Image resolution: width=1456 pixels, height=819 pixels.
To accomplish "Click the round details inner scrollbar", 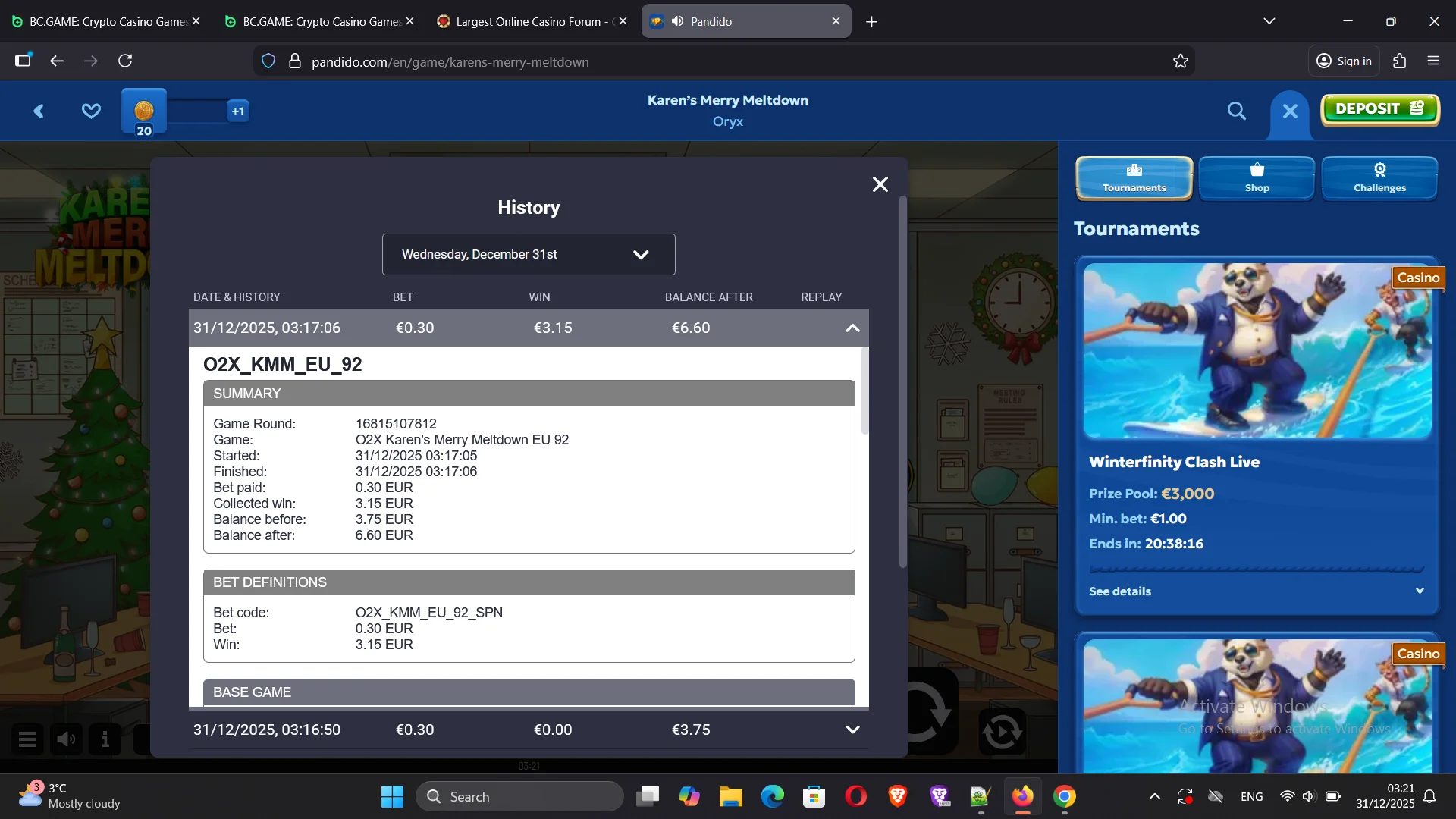I will 864,391.
